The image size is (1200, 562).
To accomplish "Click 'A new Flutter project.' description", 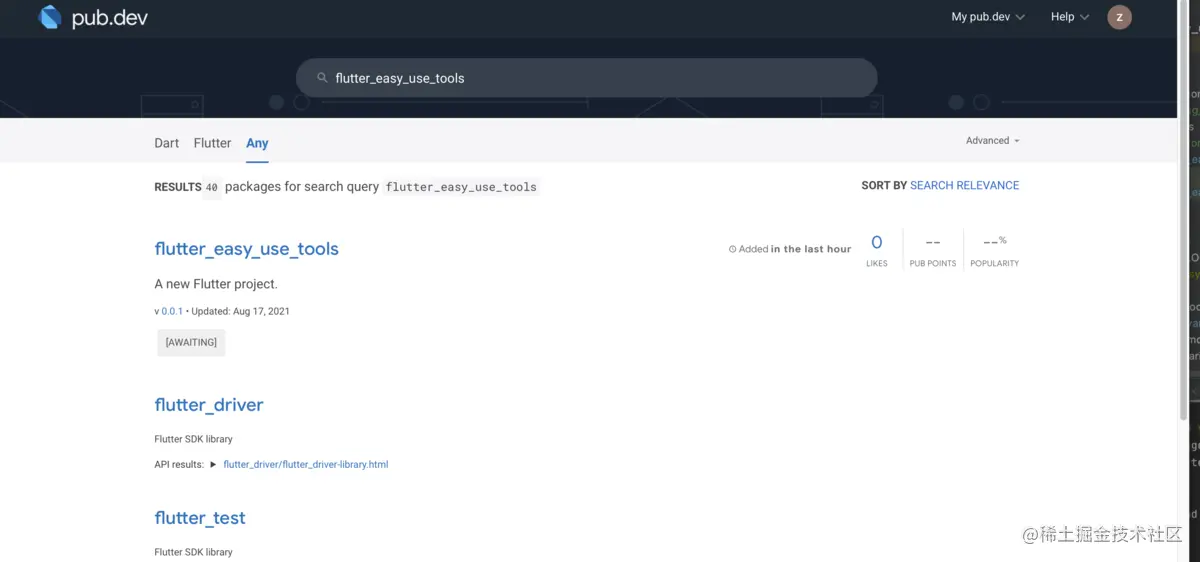I will point(216,284).
